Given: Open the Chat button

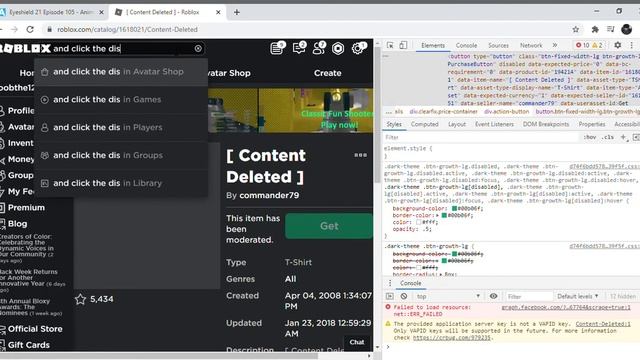Looking at the screenshot, I should coord(357,342).
